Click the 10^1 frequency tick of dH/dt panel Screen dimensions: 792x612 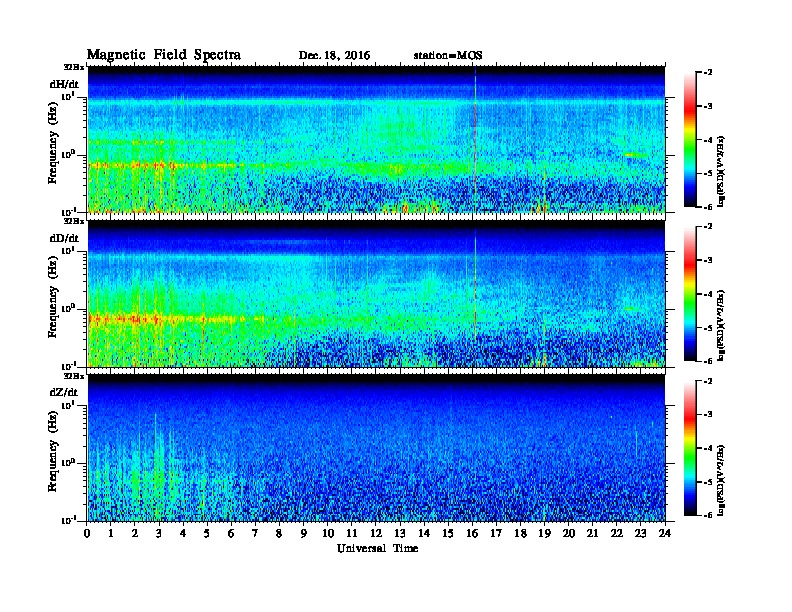[x=69, y=96]
